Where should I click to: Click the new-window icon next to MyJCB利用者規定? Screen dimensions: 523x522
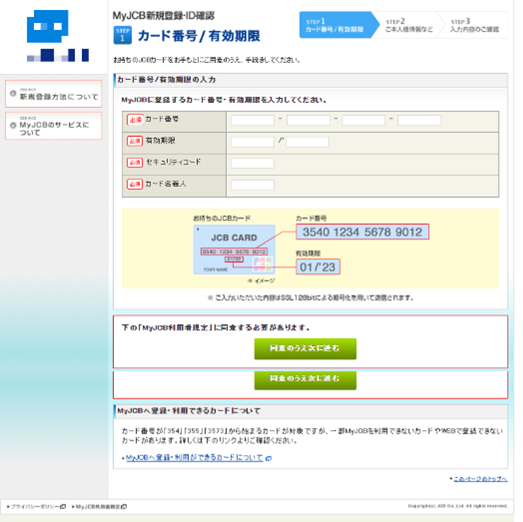pyautogui.click(x=124, y=506)
